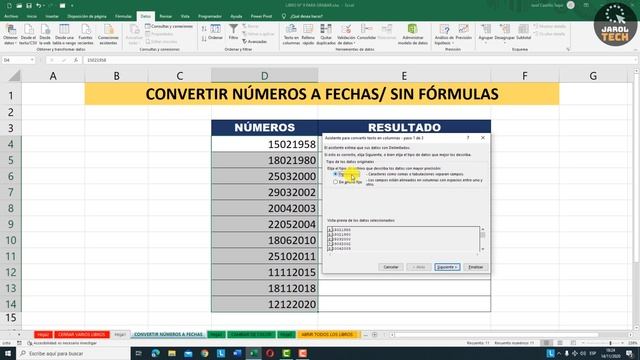640x360 pixels.
Task: Open the Ordenar sort dialog
Action: [216, 32]
